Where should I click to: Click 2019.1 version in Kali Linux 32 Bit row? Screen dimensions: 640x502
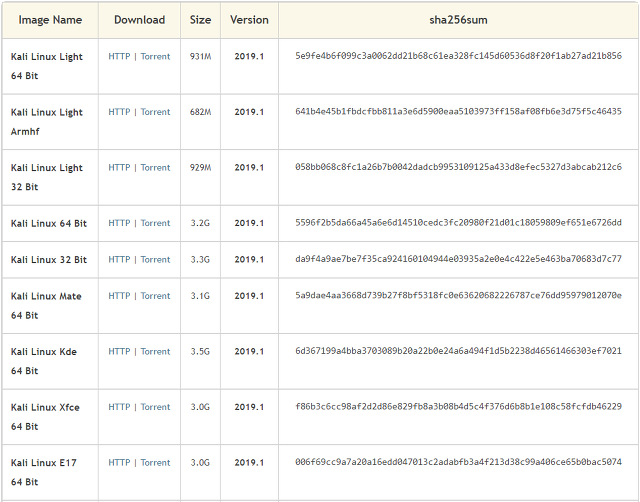(249, 259)
